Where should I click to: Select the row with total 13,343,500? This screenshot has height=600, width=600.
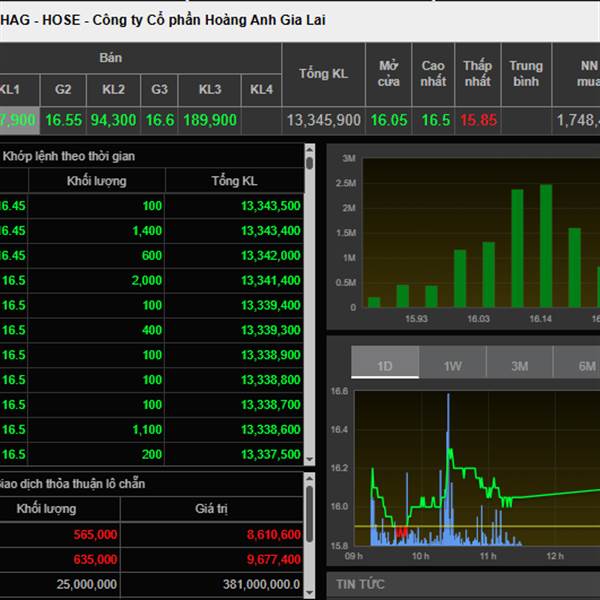coord(152,206)
